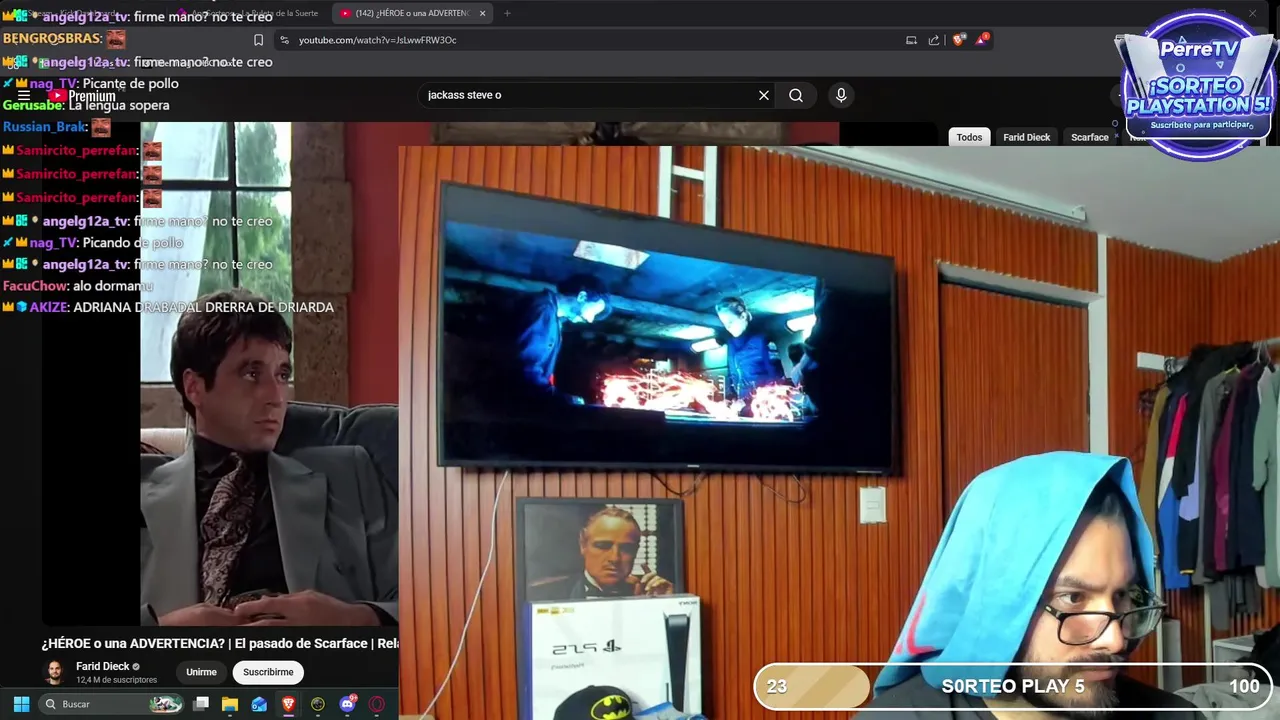Click the SORTEO PLAY 5 progress bar
The width and height of the screenshot is (1280, 720).
1013,686
